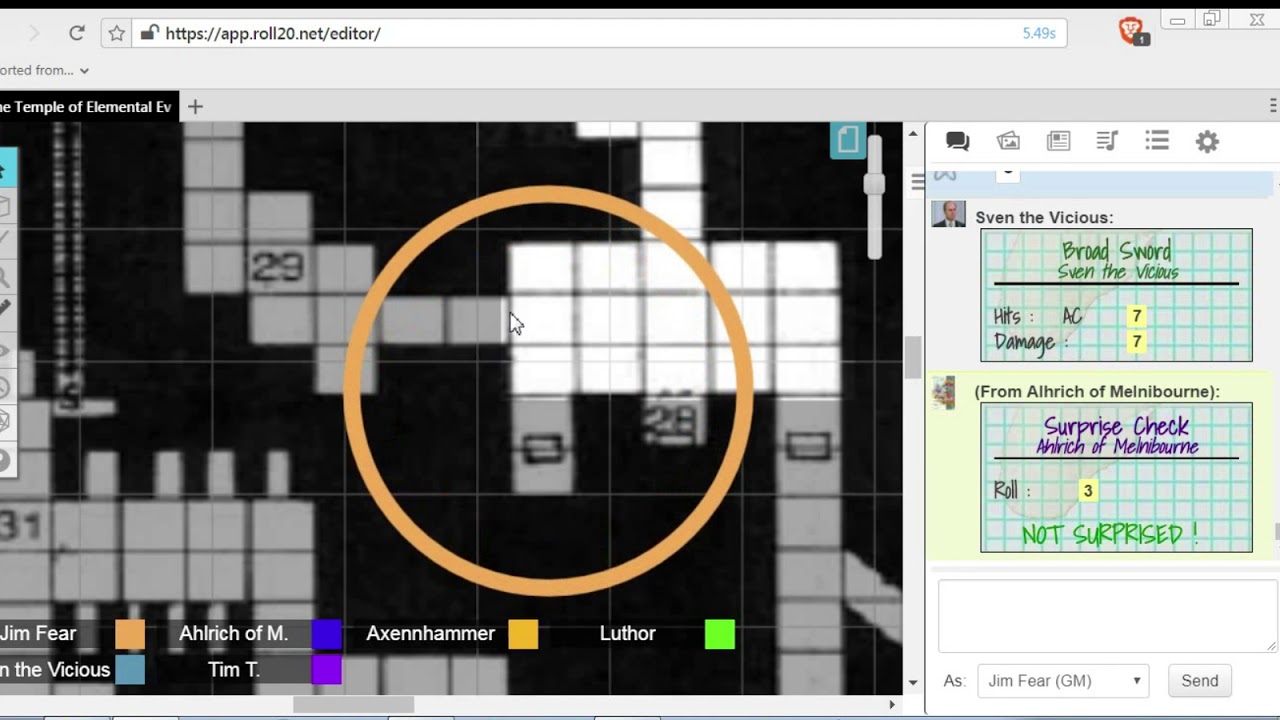Click the Hits AC roll value 7

click(1136, 317)
